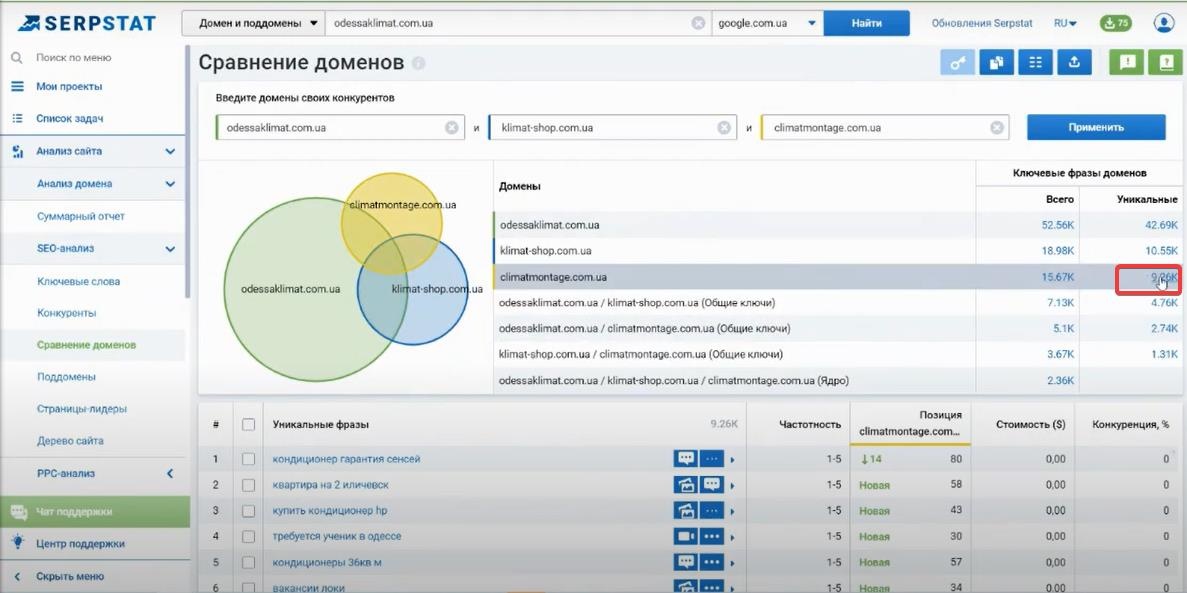Open Обновления Serpstat link
Image resolution: width=1187 pixels, height=593 pixels.
[x=982, y=23]
